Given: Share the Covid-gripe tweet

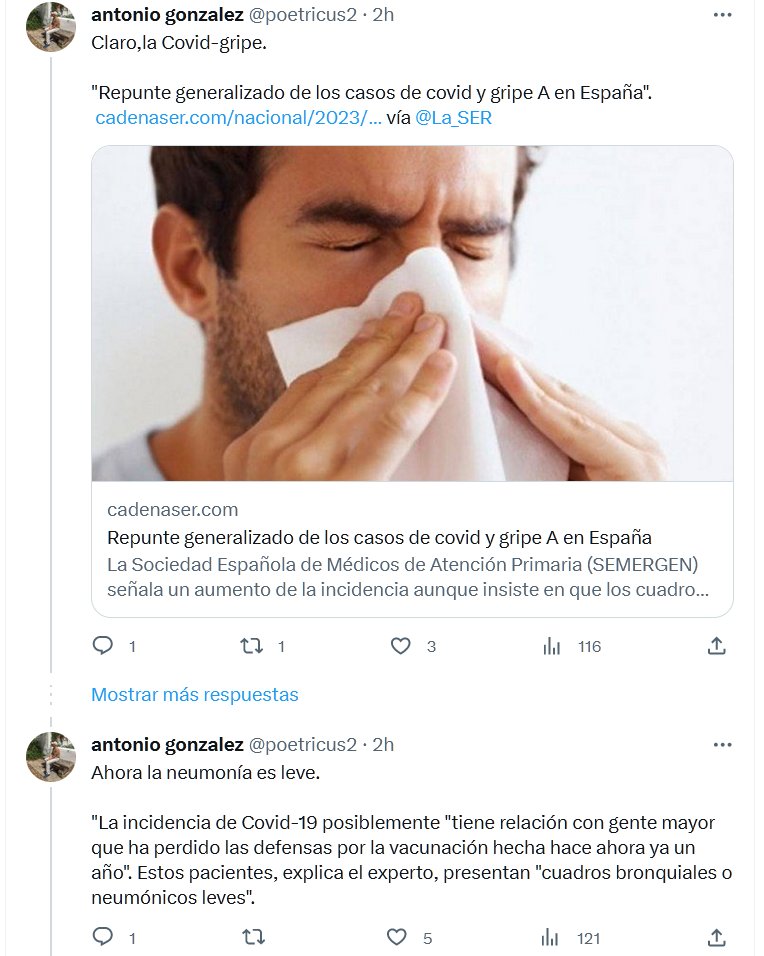Looking at the screenshot, I should (x=716, y=647).
